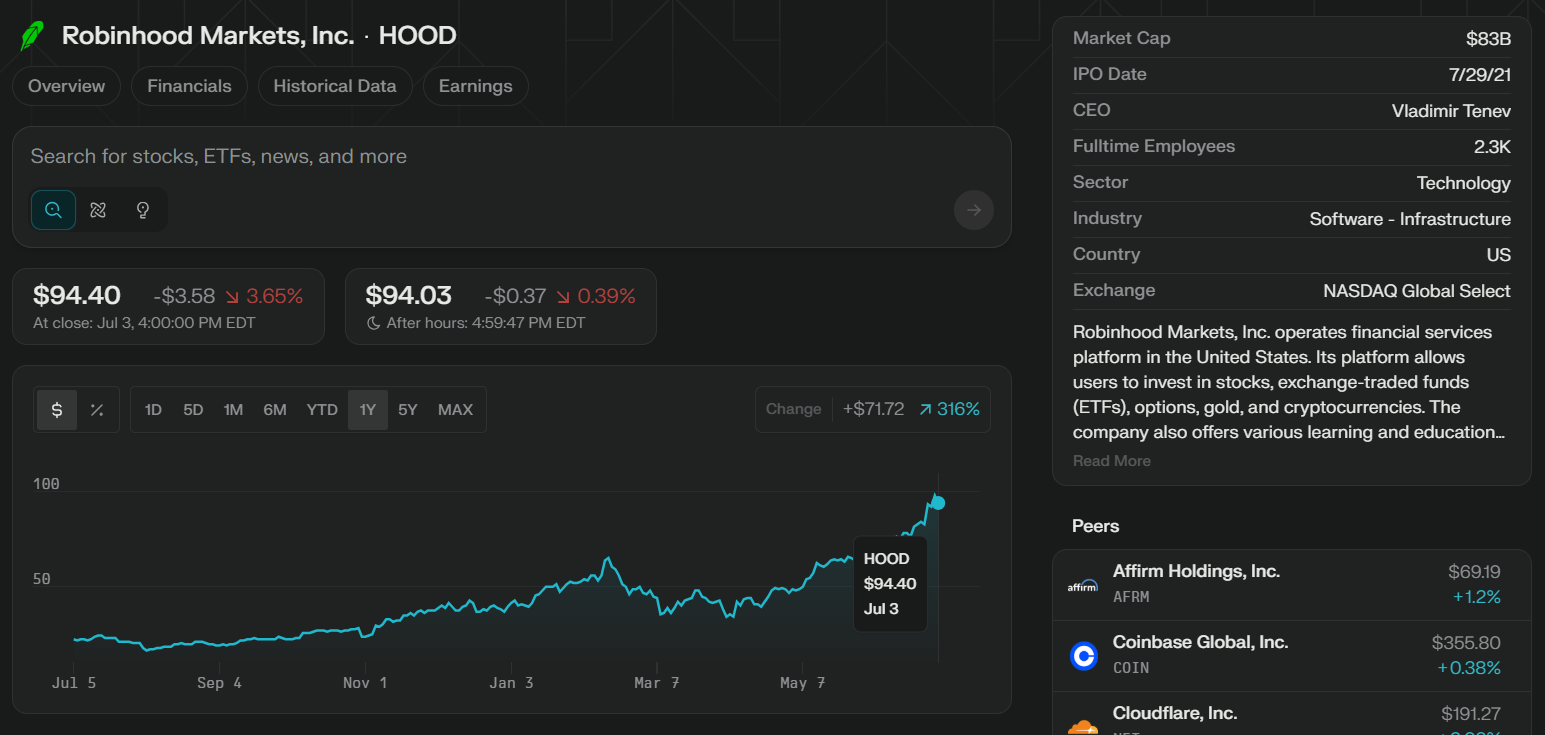
Task: Click the 316% change figure
Action: (x=949, y=410)
